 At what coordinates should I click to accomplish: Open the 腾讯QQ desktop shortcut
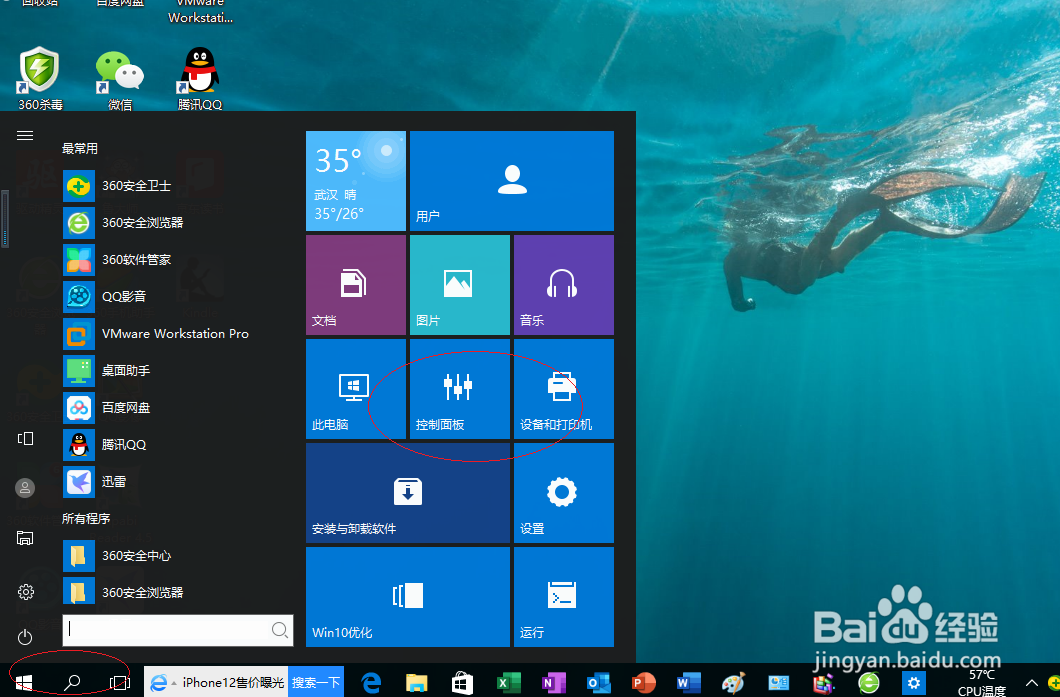click(199, 79)
